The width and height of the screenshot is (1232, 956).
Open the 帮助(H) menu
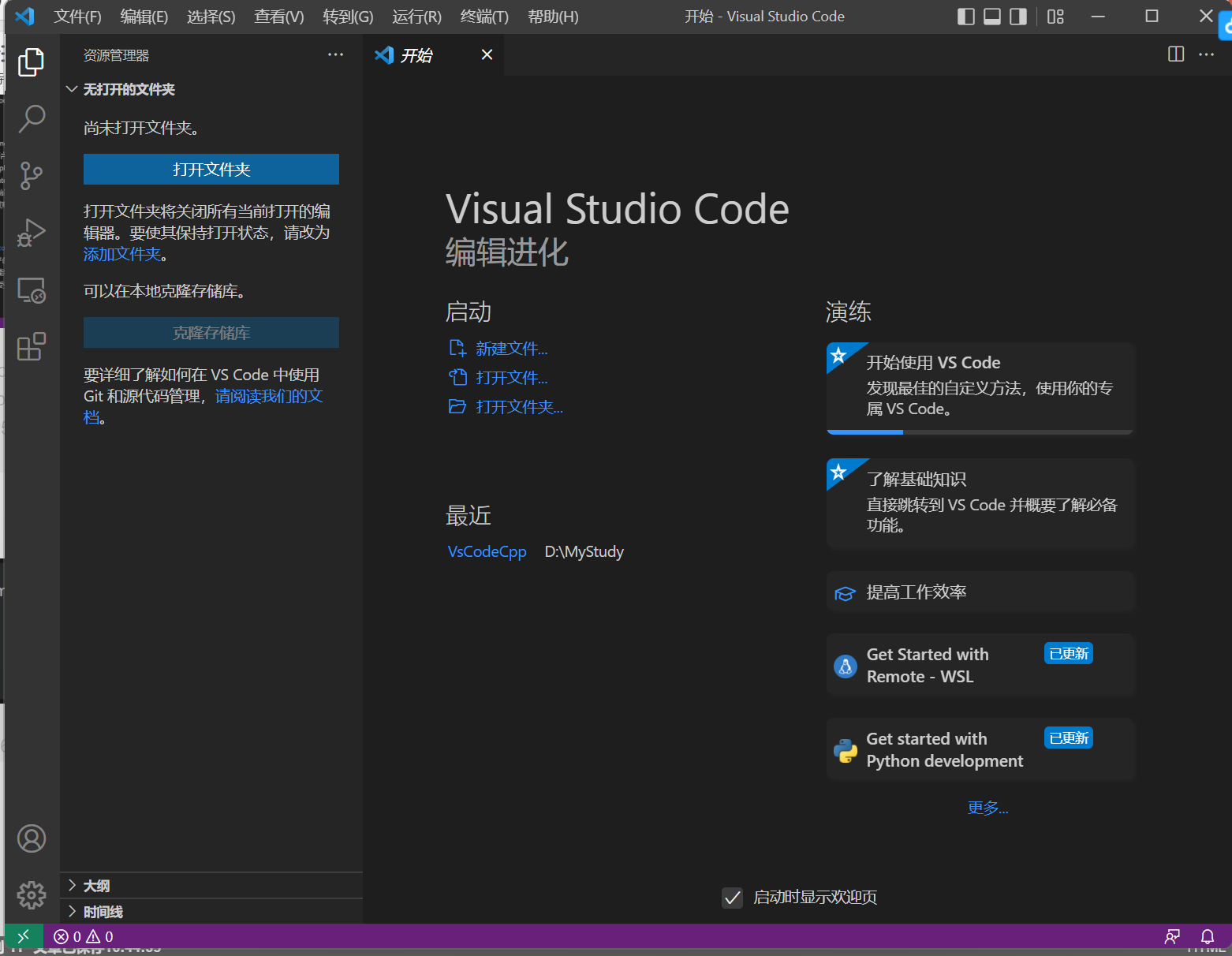(x=553, y=17)
